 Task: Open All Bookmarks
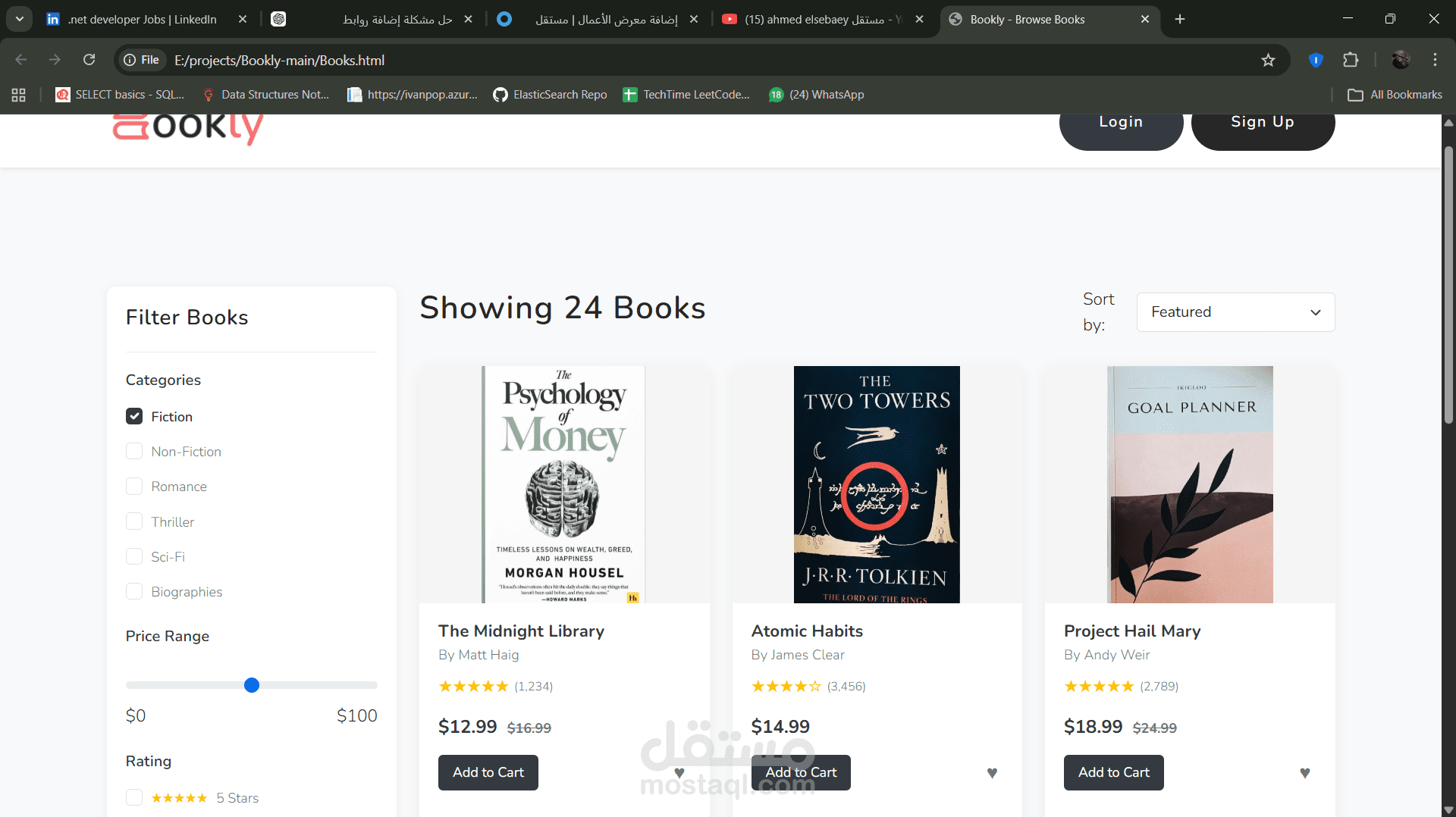pyautogui.click(x=1395, y=94)
